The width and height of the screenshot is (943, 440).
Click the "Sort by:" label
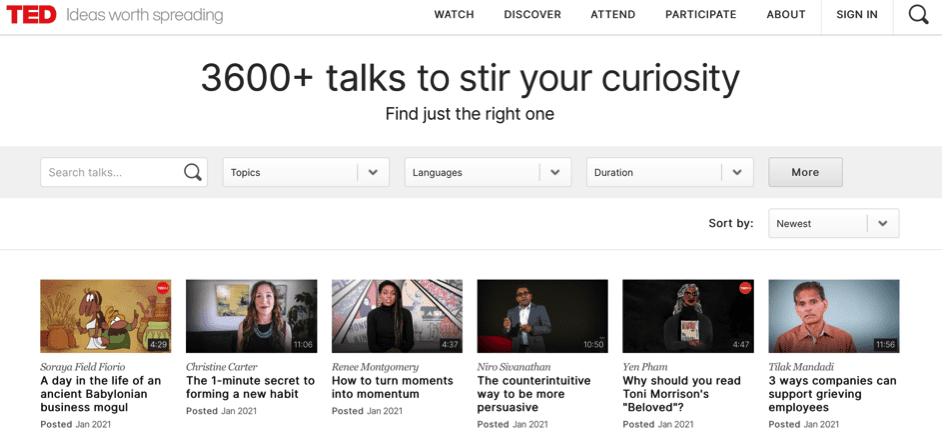[x=731, y=224]
